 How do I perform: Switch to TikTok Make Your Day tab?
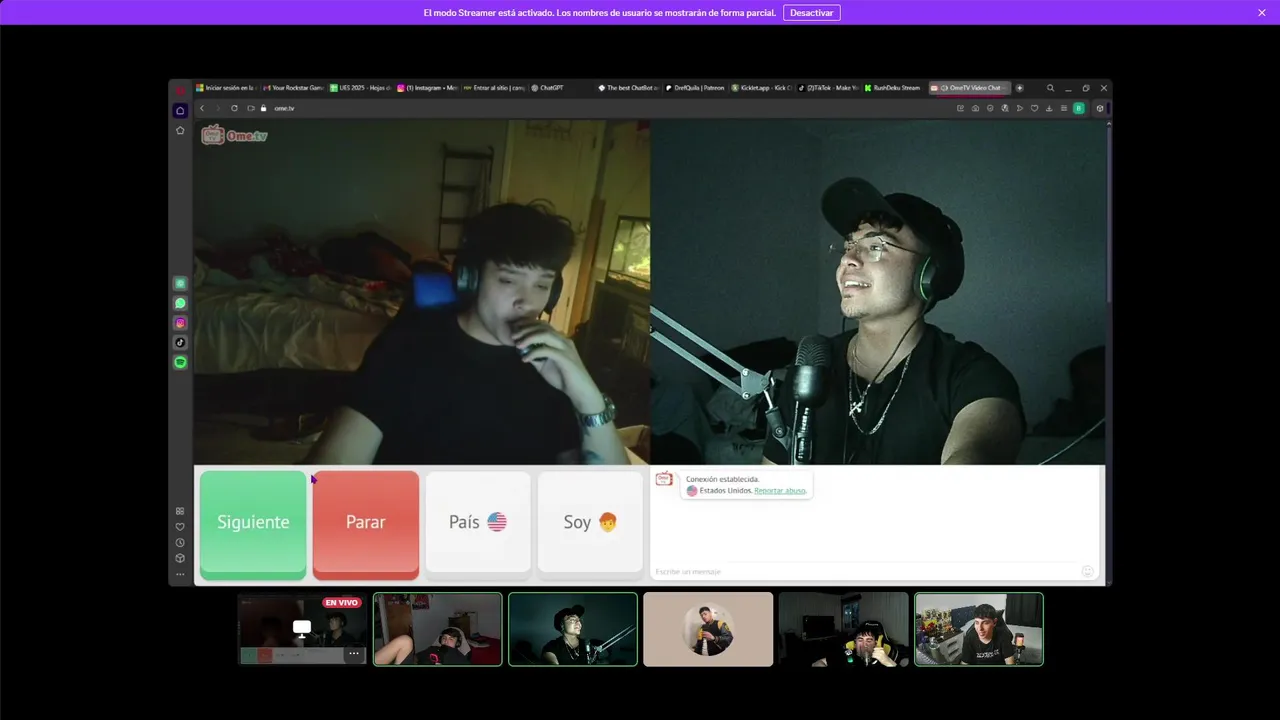[828, 88]
